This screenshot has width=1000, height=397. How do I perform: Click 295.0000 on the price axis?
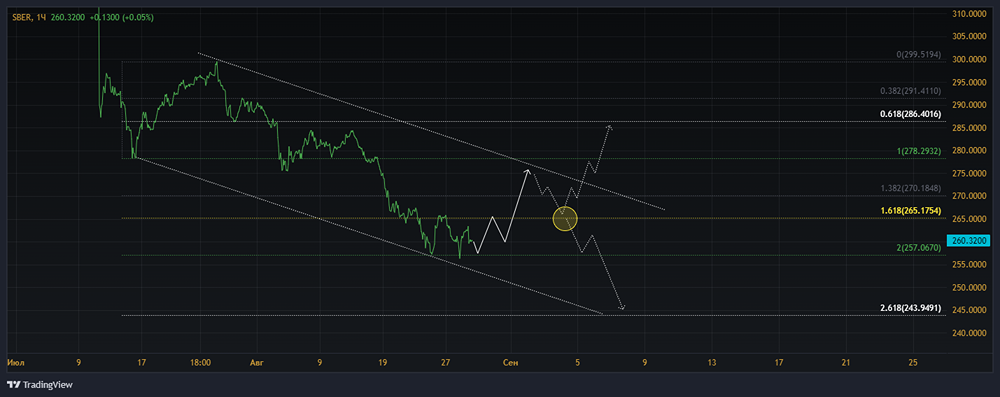tap(969, 82)
